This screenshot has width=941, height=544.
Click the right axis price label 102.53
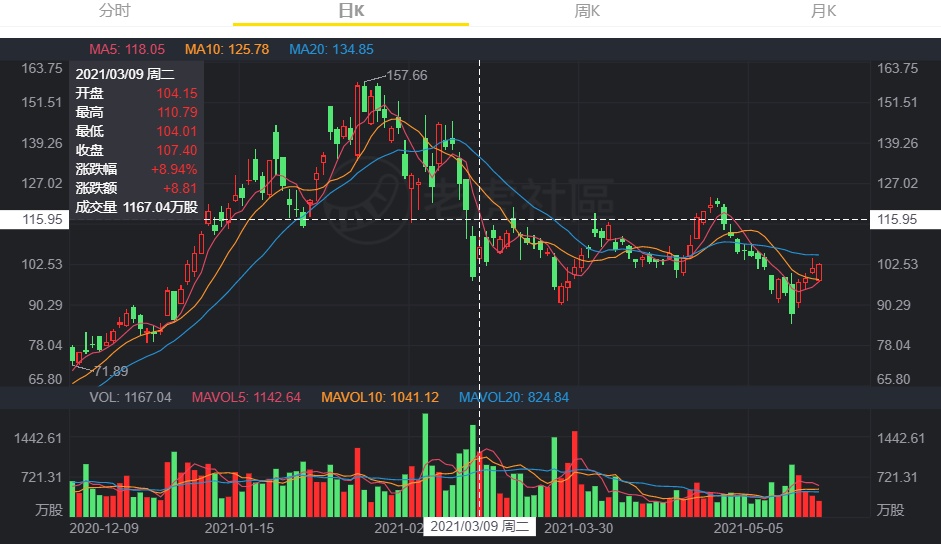(x=897, y=264)
